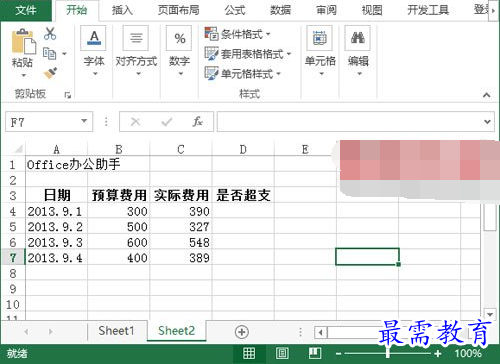Open clipboard pane dialog launcher
This screenshot has height=364, width=500.
(68, 95)
